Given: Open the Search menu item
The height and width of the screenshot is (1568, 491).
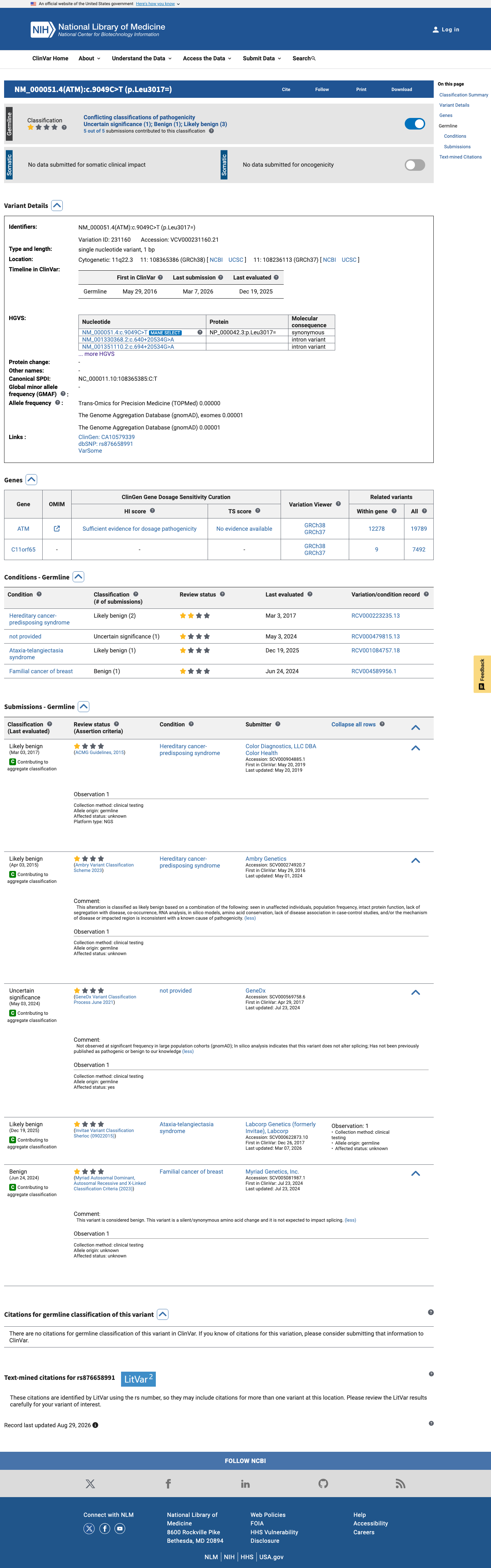Looking at the screenshot, I should pos(304,58).
